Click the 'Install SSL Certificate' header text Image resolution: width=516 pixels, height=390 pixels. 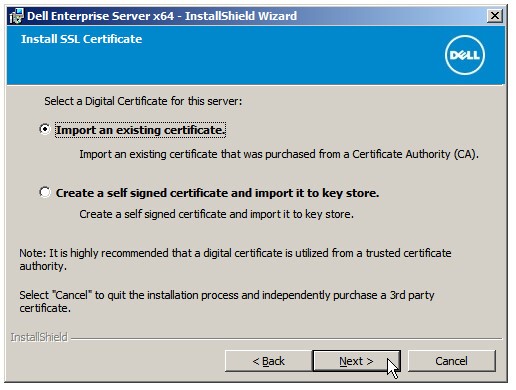[82, 39]
